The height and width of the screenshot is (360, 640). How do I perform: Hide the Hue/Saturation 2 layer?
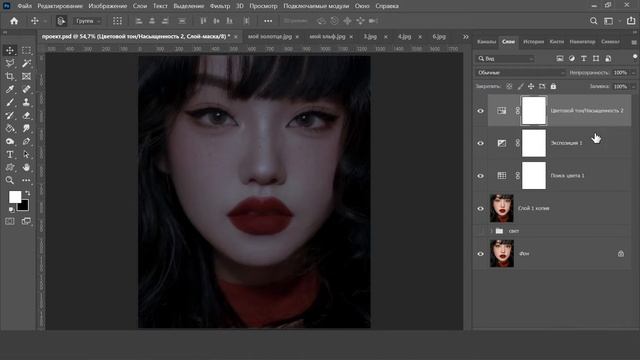[480, 111]
